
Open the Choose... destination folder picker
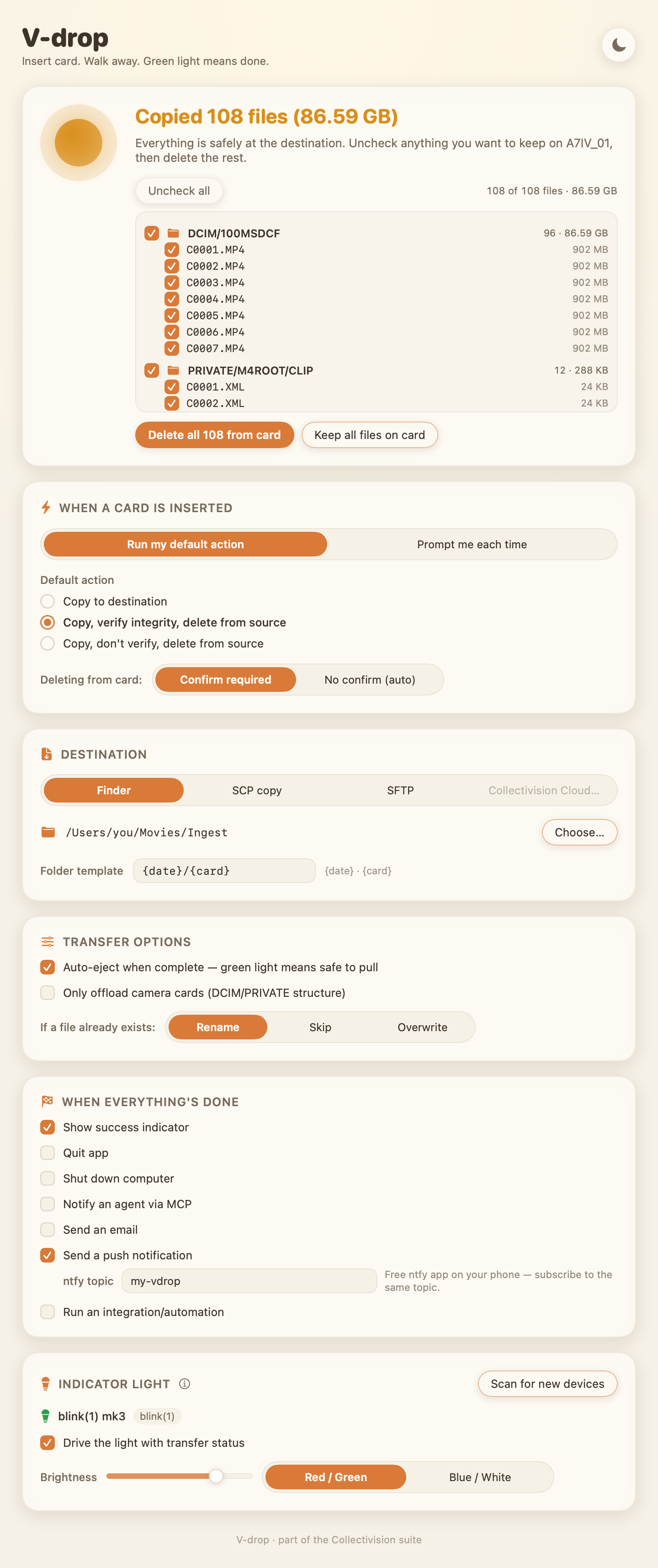[x=579, y=832]
